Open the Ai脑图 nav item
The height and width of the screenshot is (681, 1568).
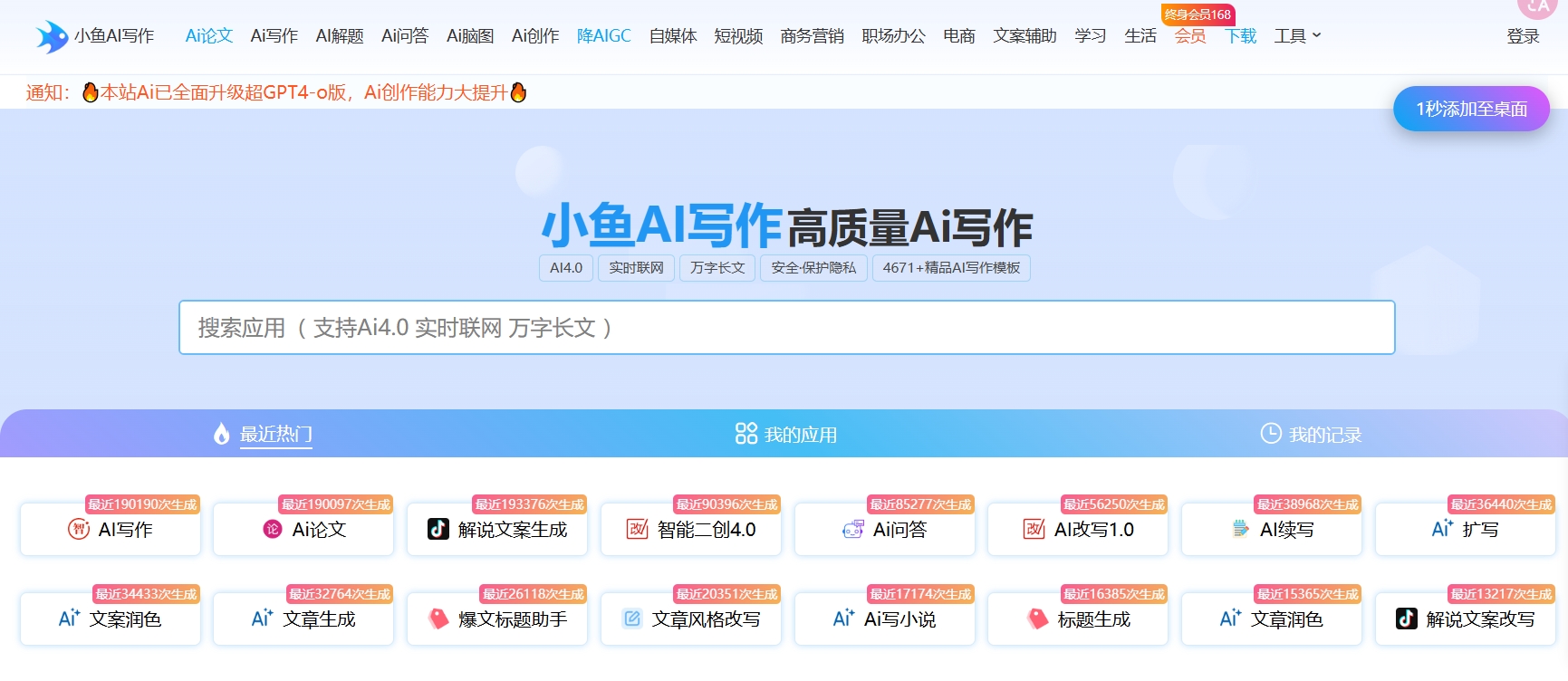pos(470,36)
